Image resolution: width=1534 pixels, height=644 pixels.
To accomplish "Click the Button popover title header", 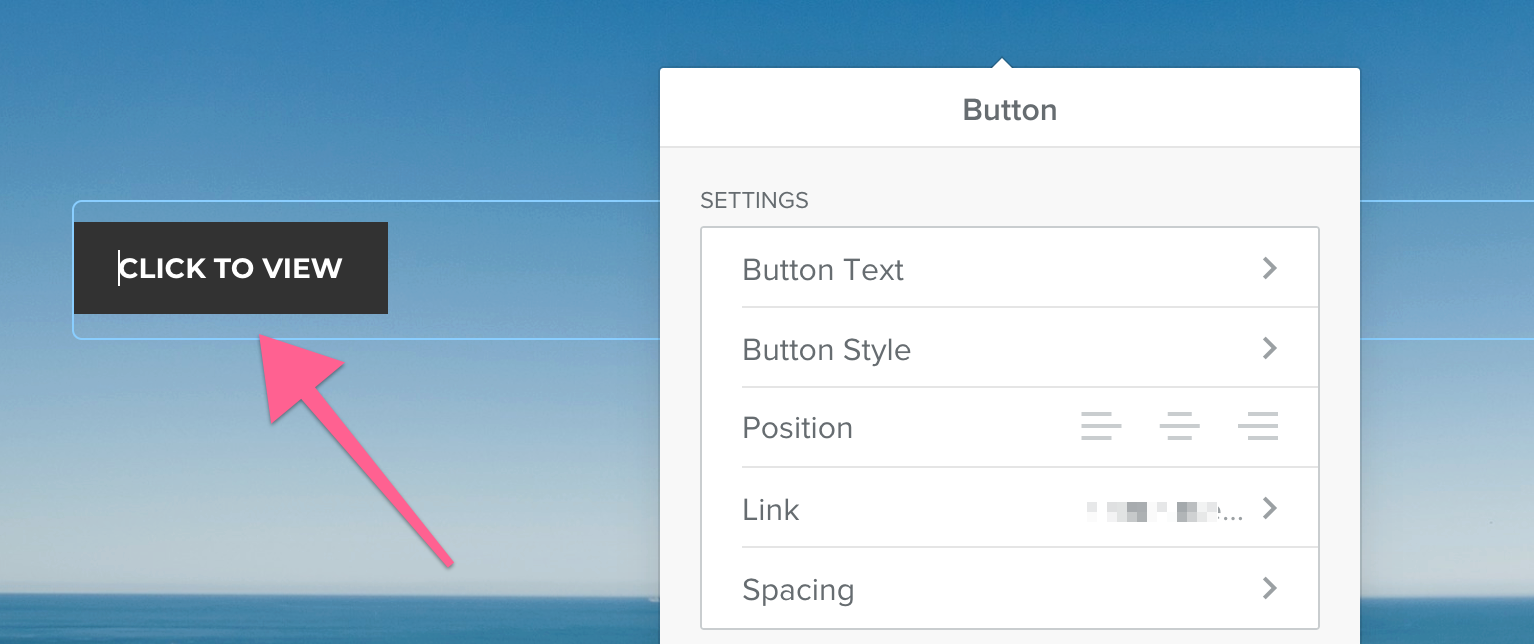I will click(1010, 109).
